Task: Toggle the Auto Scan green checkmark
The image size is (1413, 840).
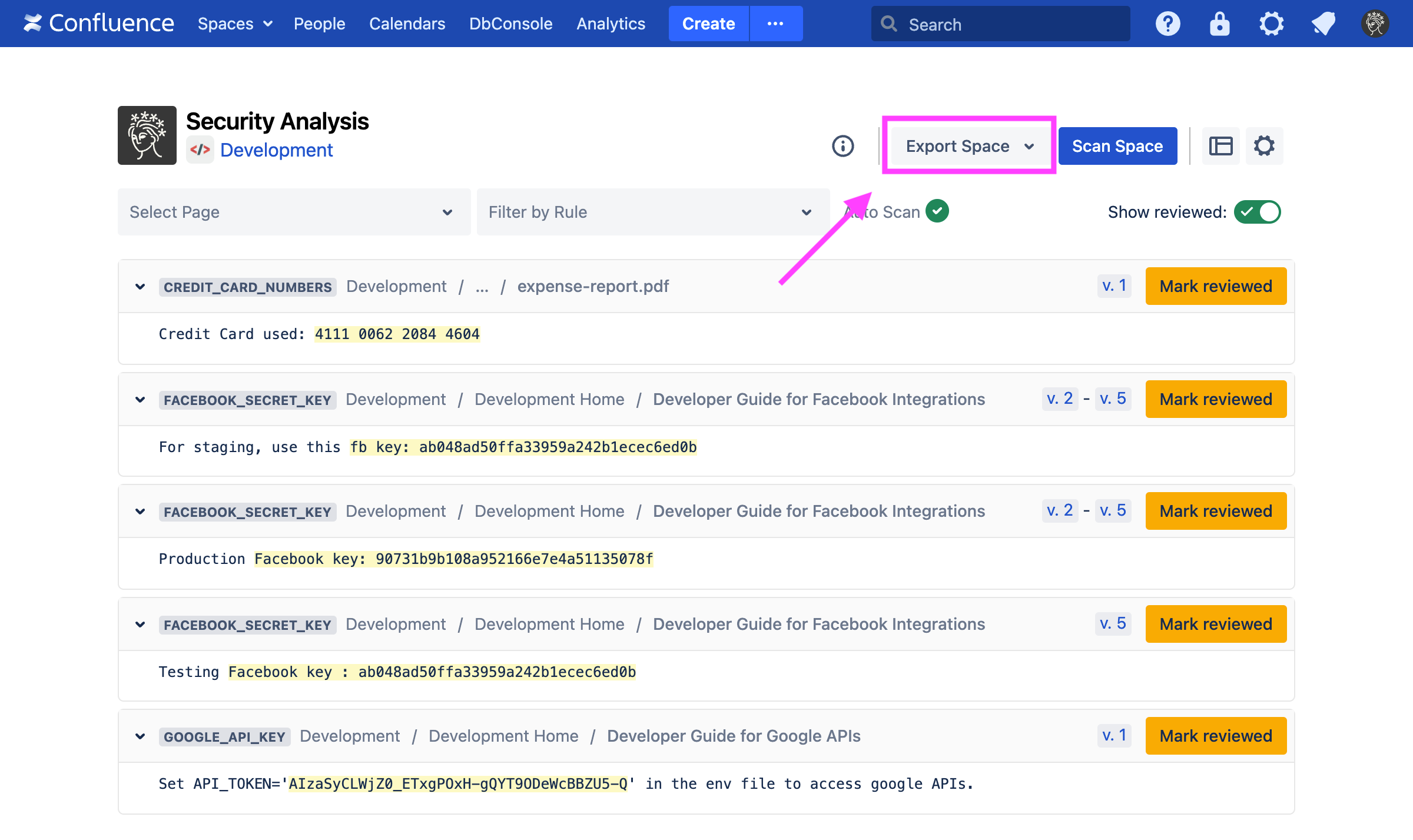Action: click(937, 211)
